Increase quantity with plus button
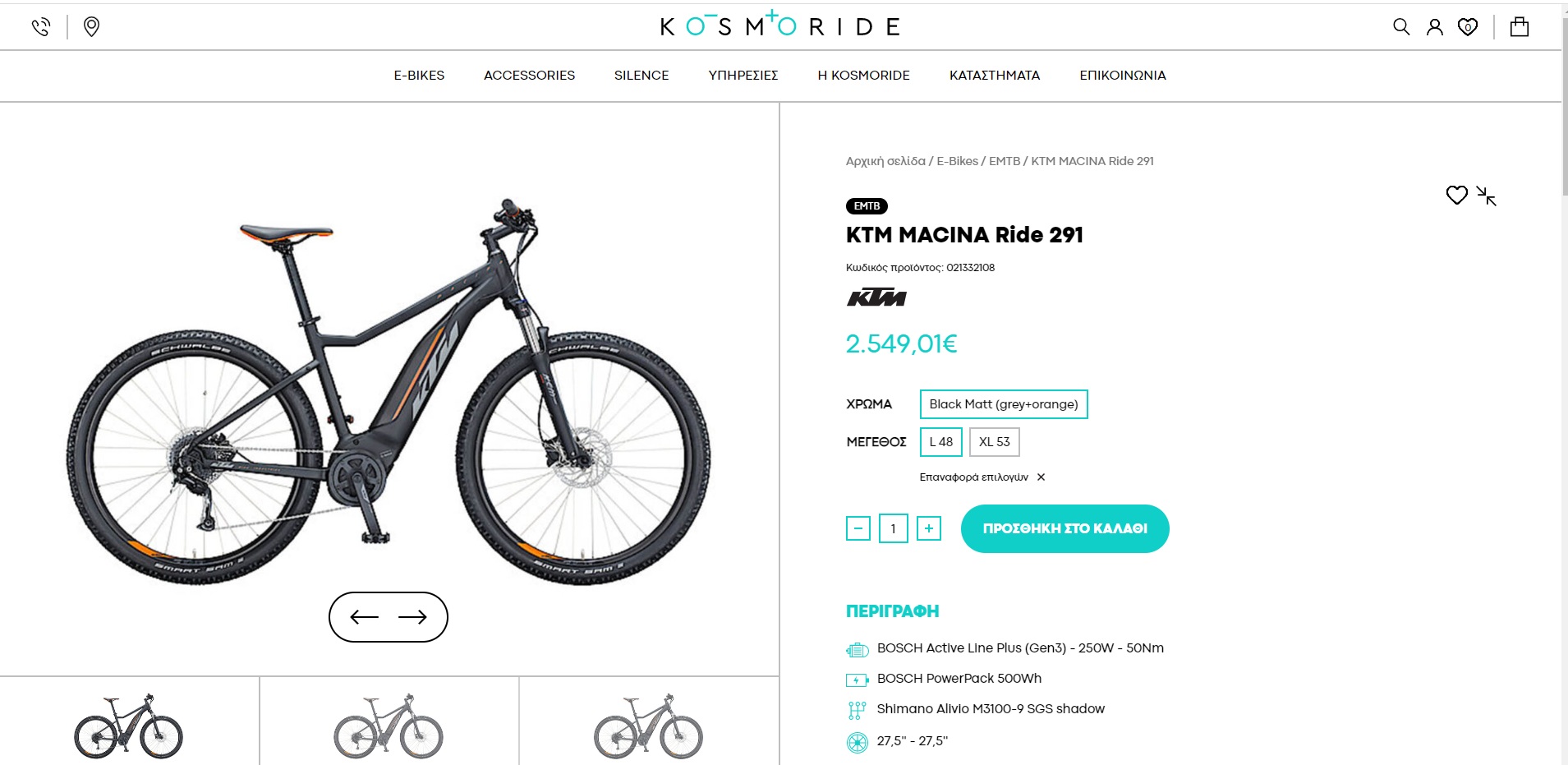 pos(928,528)
